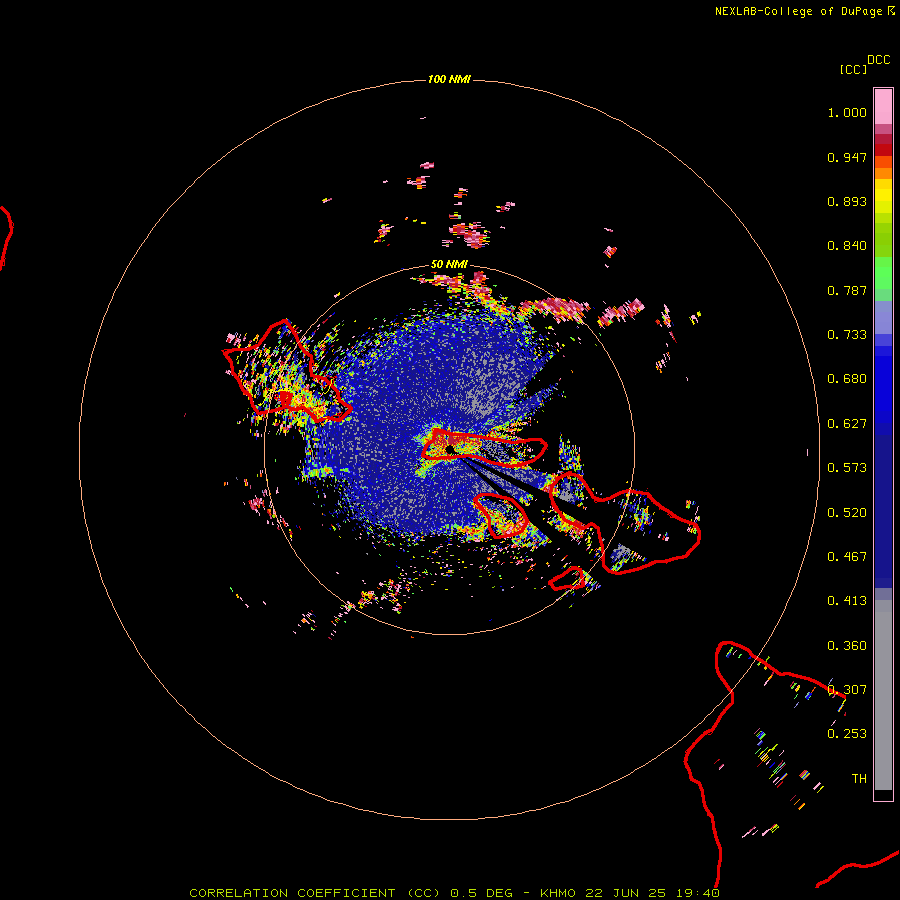
Task: Click the KHMO radar site at the map center
Action: (450, 450)
